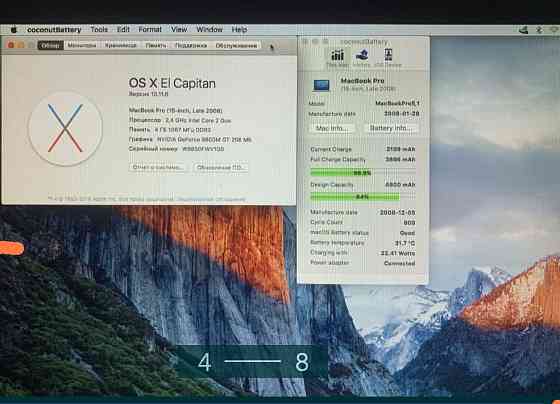Click the Power adapter Connected value
The image size is (560, 404).
399,264
